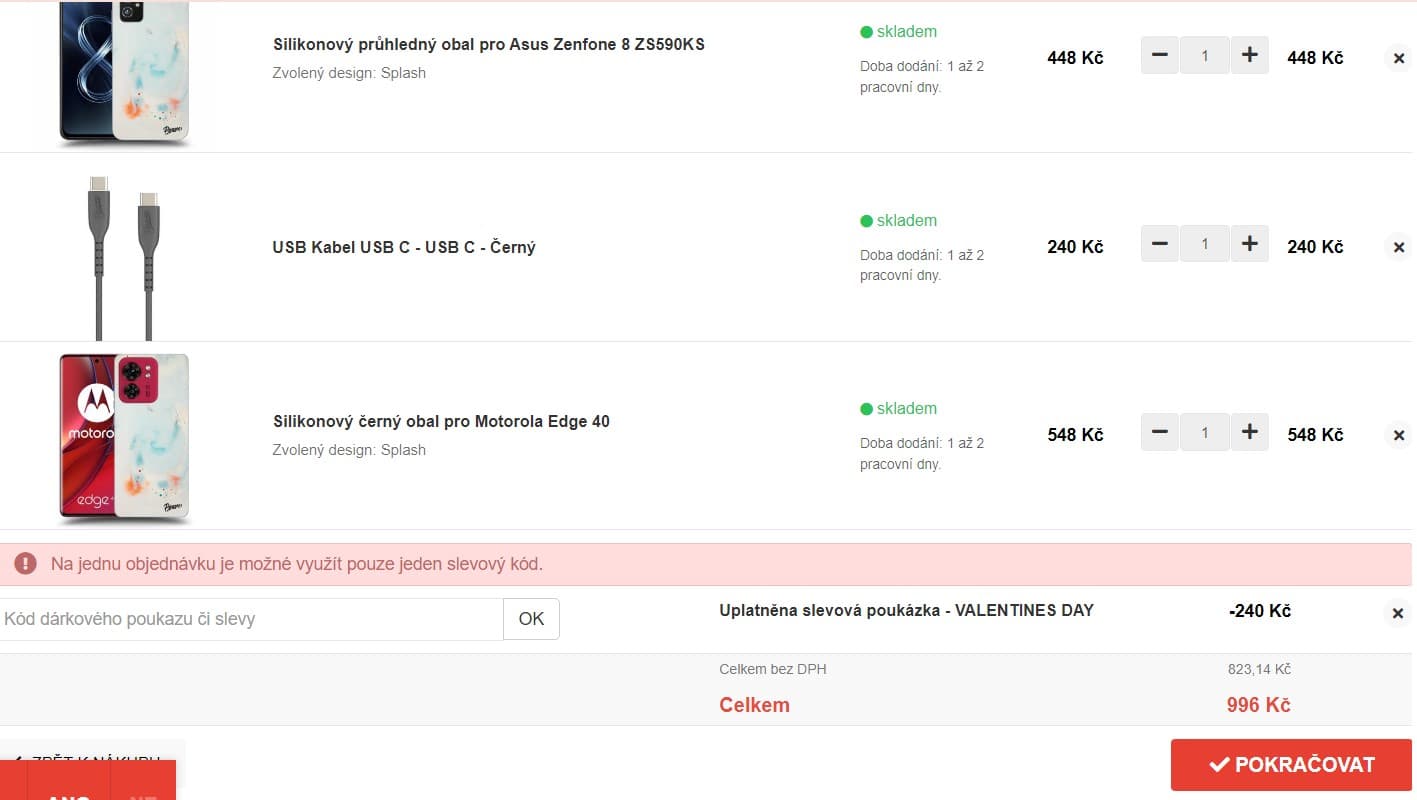Open Asus Zenfone 8 ZS590KS case product link
This screenshot has height=800, width=1417.
[x=489, y=44]
